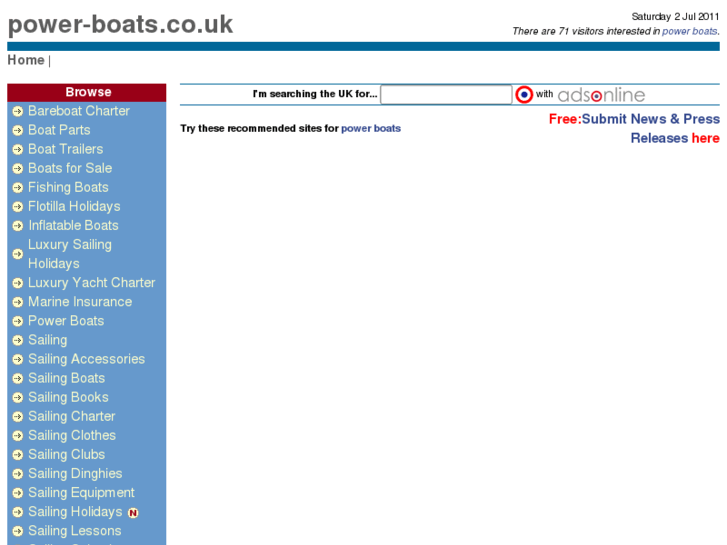Image resolution: width=727 pixels, height=545 pixels.
Task: Click the arrow icon beside Power Boats
Action: click(18, 321)
